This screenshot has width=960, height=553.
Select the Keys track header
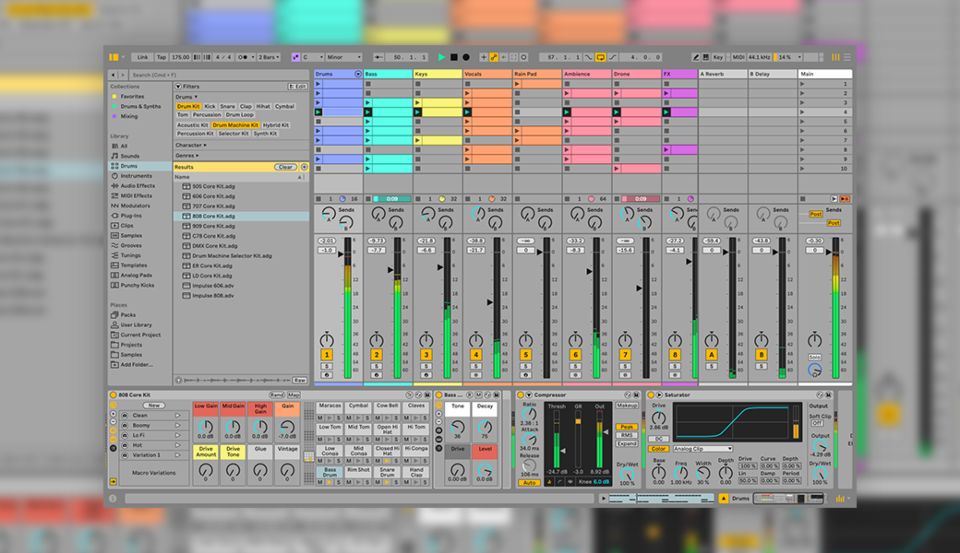pos(437,74)
